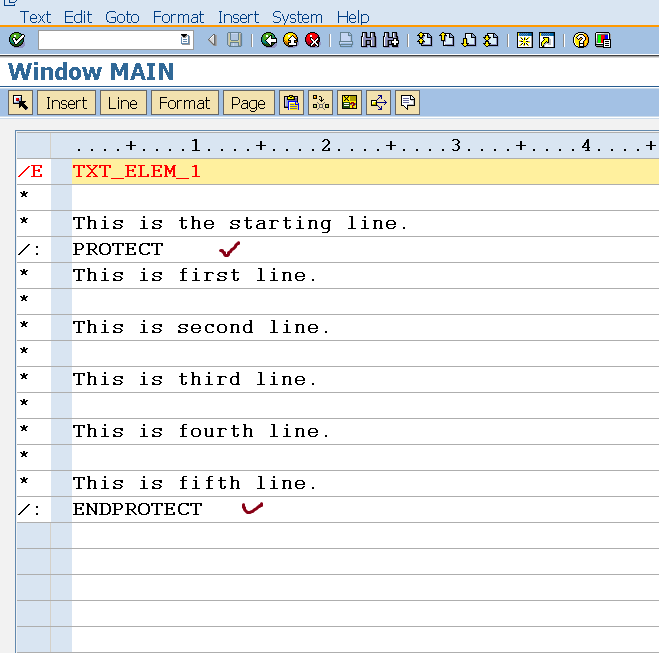
Task: Open the command field history dropdown
Action: [185, 40]
